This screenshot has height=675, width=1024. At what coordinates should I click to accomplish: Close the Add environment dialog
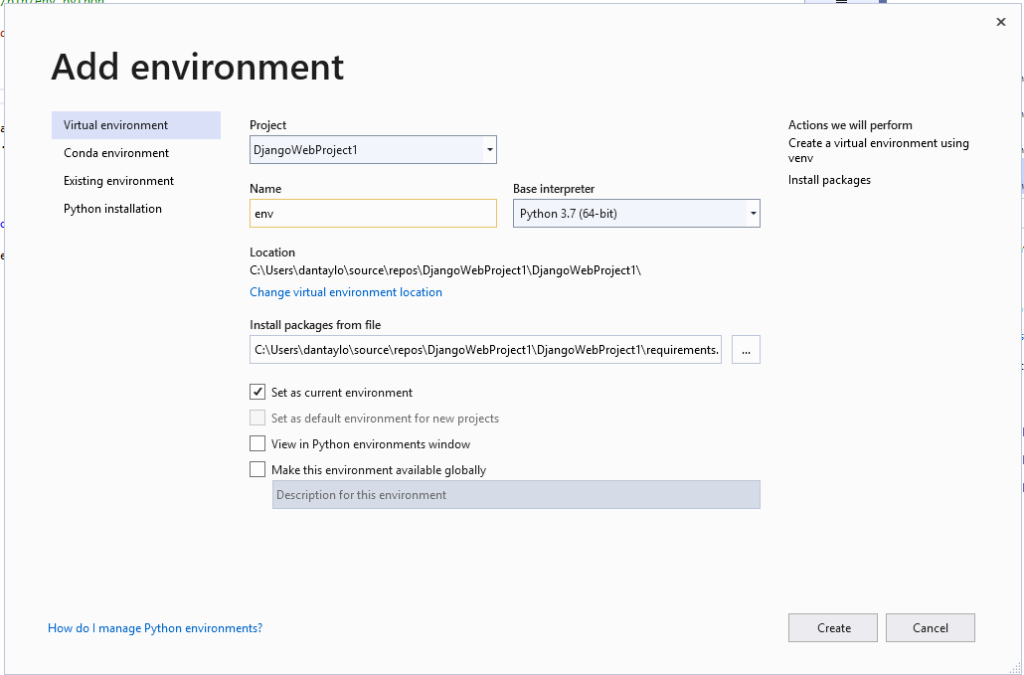pyautogui.click(x=1000, y=21)
